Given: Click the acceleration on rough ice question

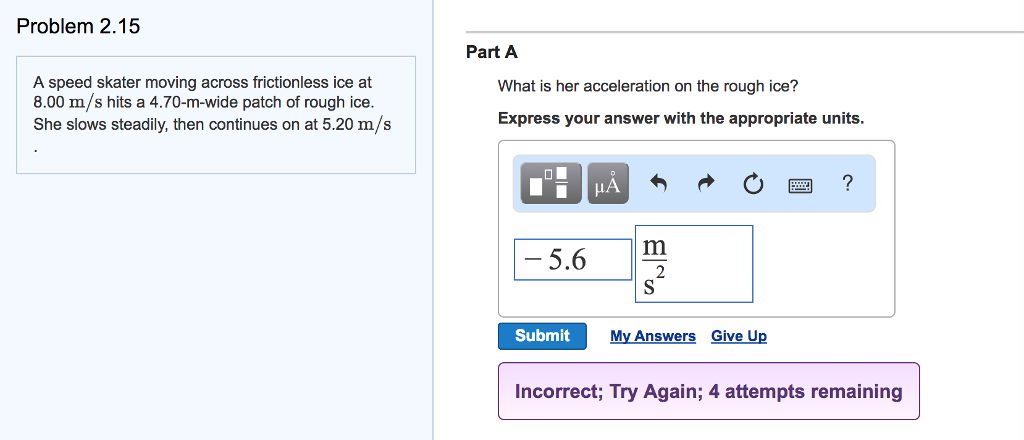Looking at the screenshot, I should tap(648, 86).
